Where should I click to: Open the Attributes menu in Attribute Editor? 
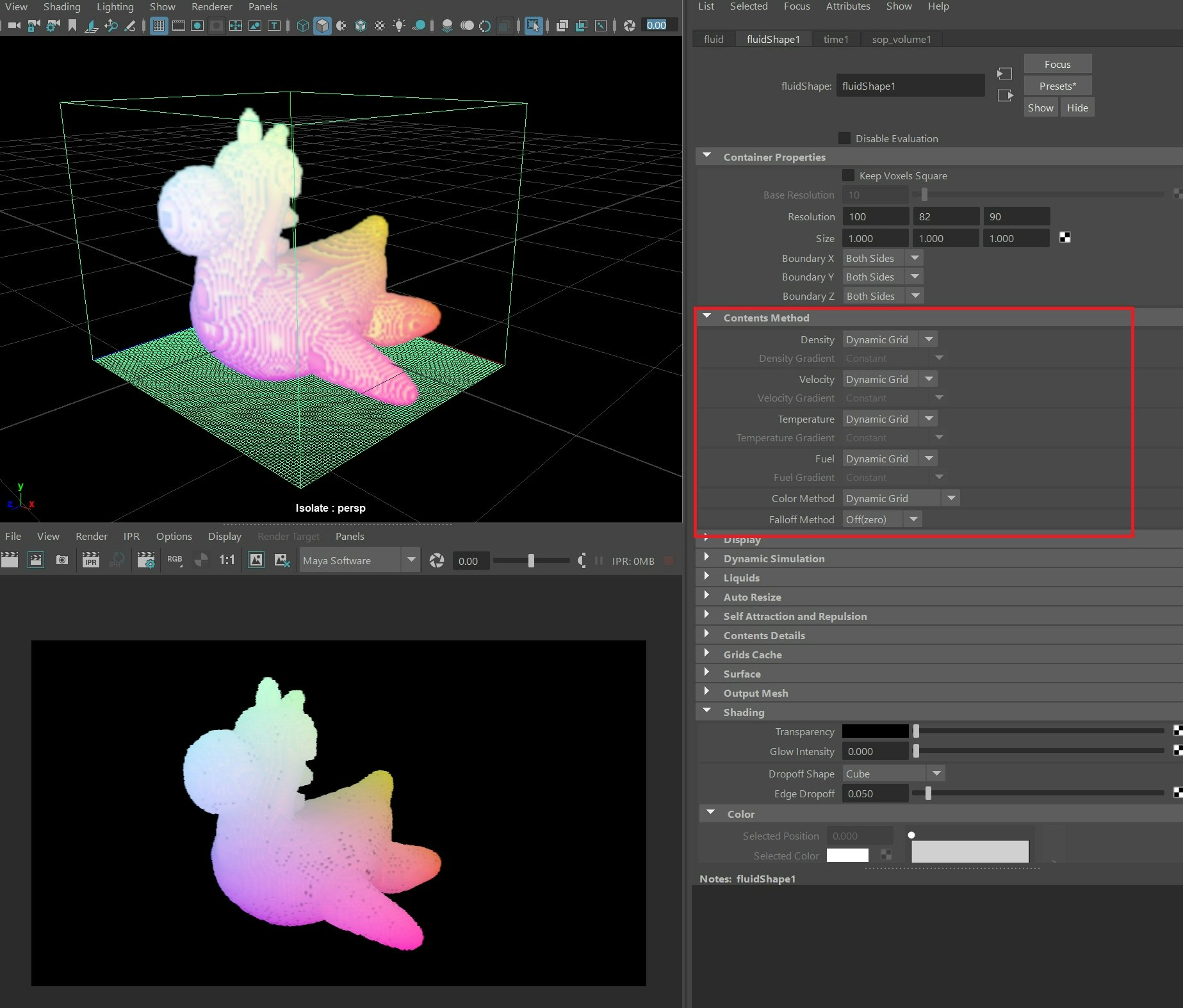point(847,6)
